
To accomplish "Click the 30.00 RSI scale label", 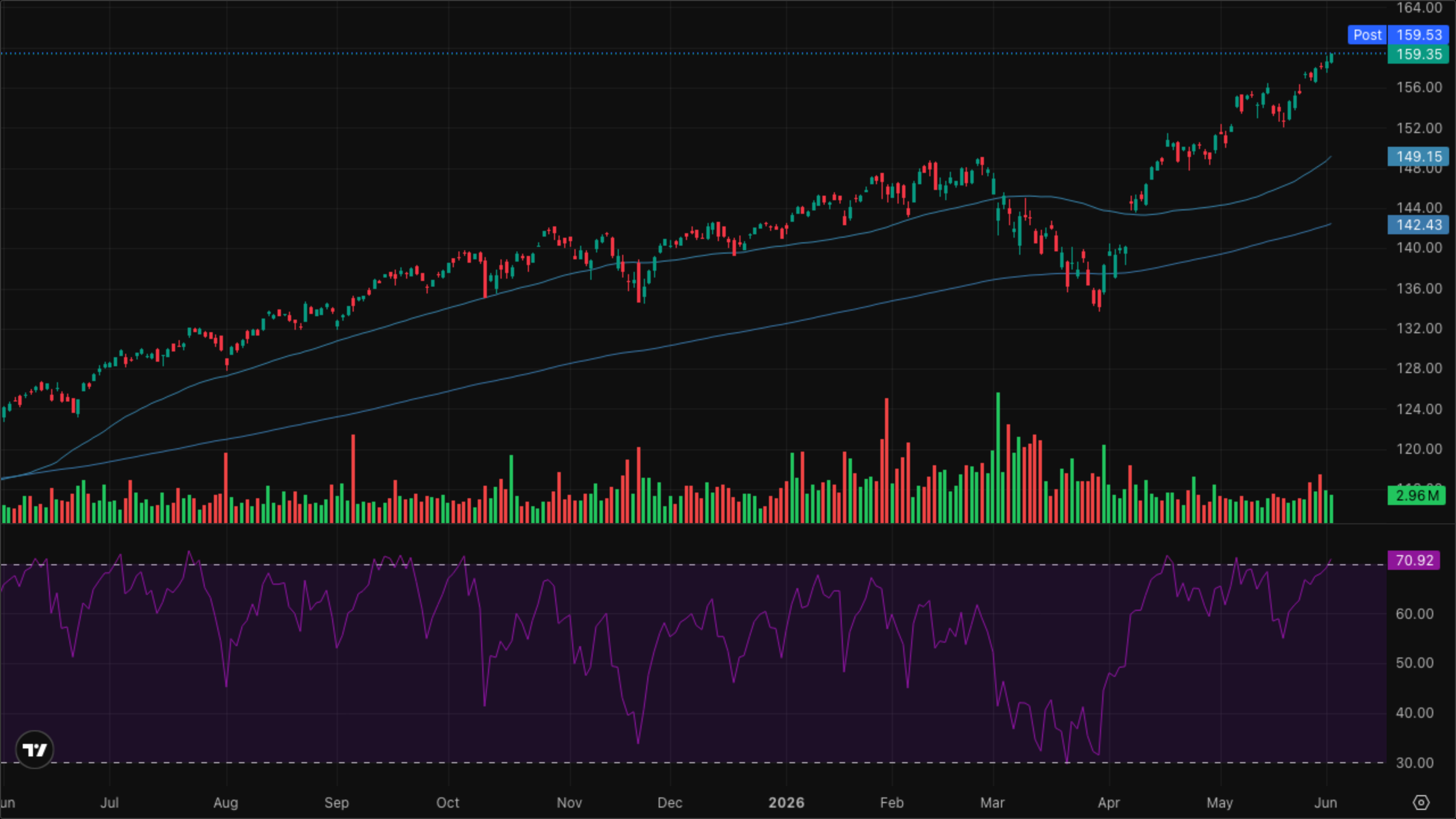I will [1414, 763].
